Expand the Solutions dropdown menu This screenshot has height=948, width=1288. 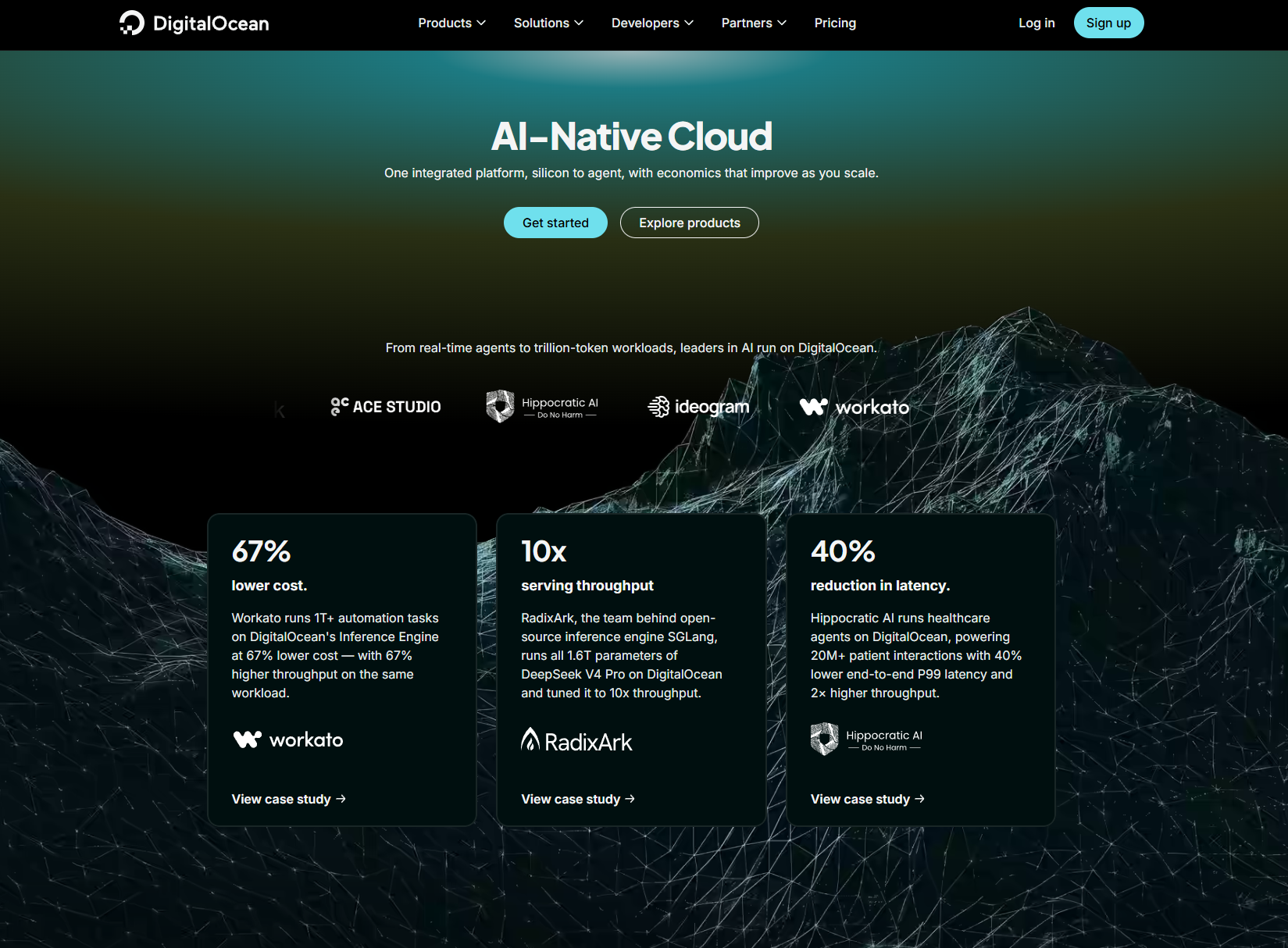pyautogui.click(x=548, y=23)
